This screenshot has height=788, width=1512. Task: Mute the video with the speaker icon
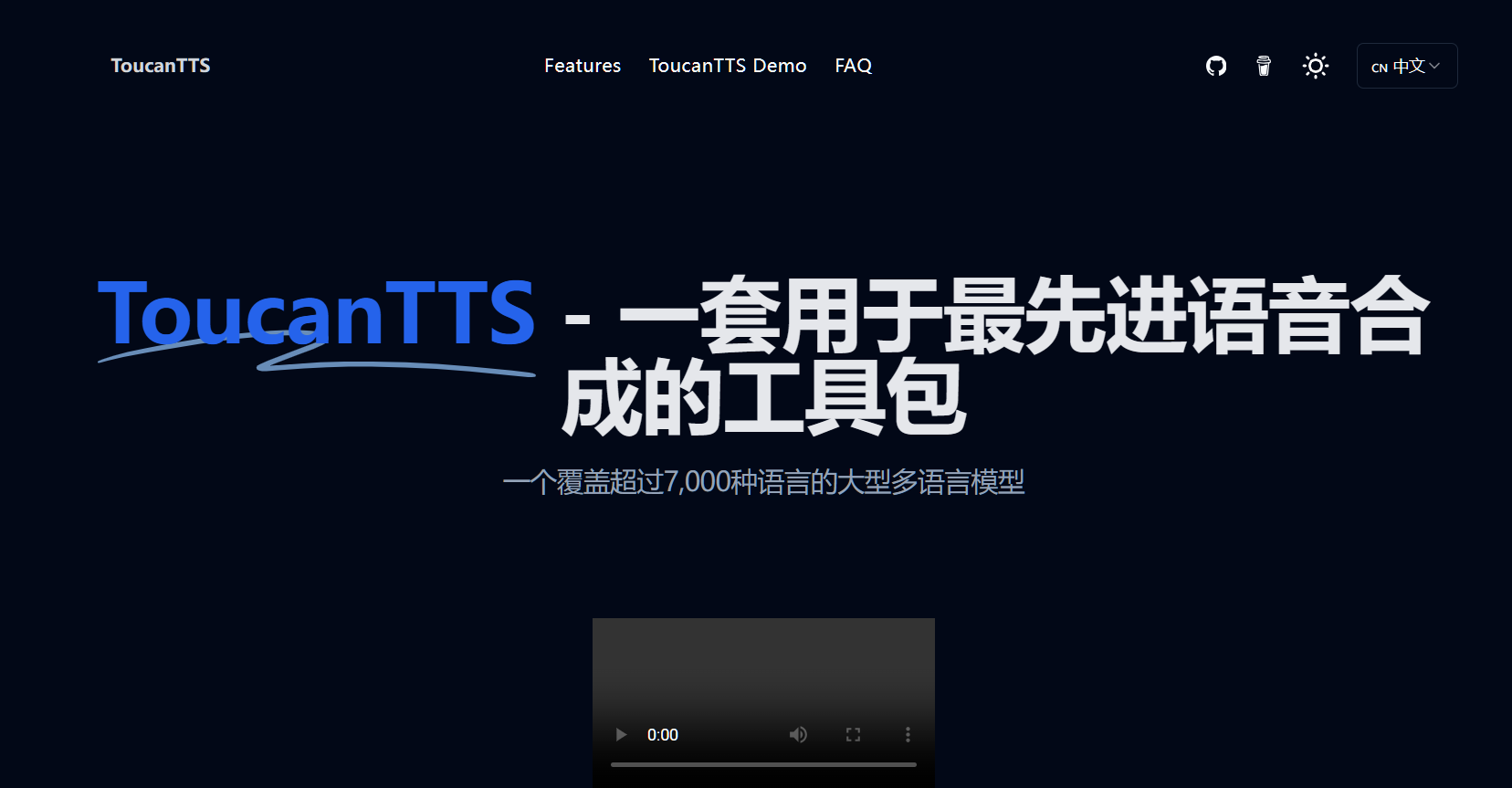pyautogui.click(x=798, y=735)
